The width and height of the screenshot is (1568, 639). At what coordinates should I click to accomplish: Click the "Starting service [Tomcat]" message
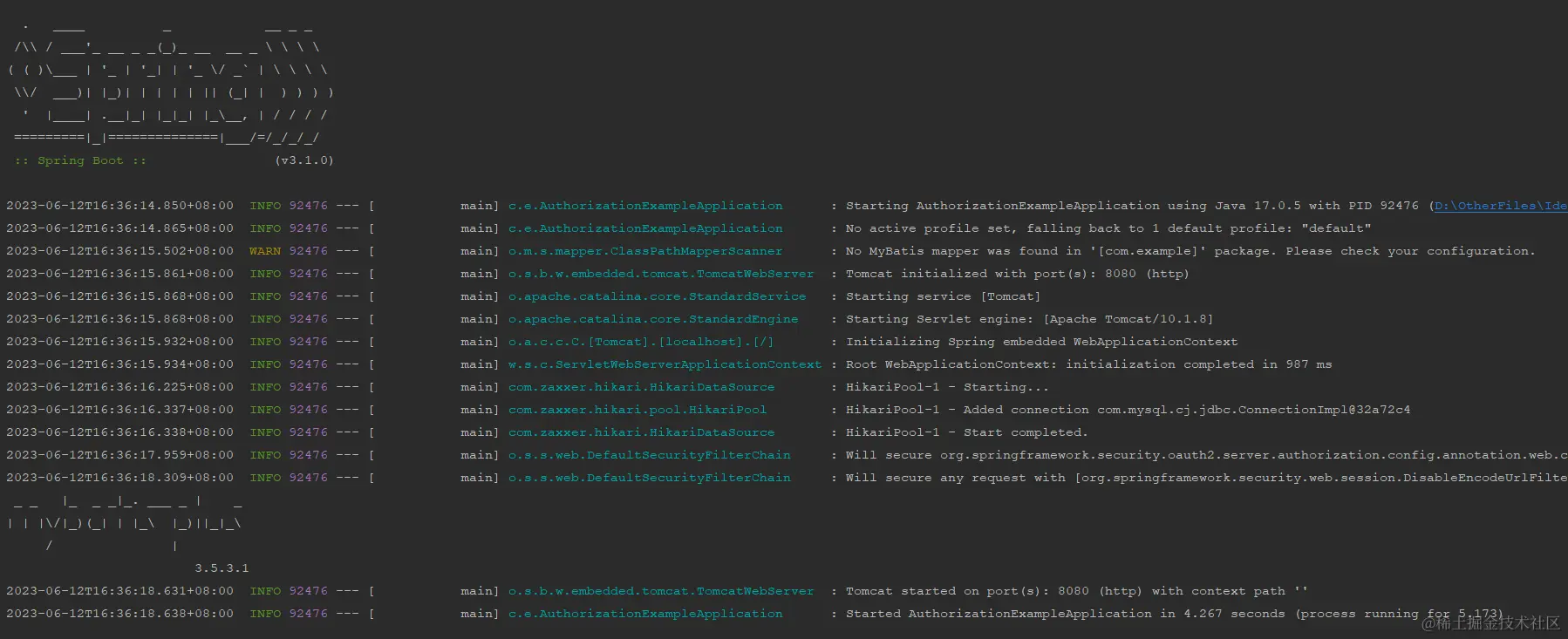(x=943, y=296)
